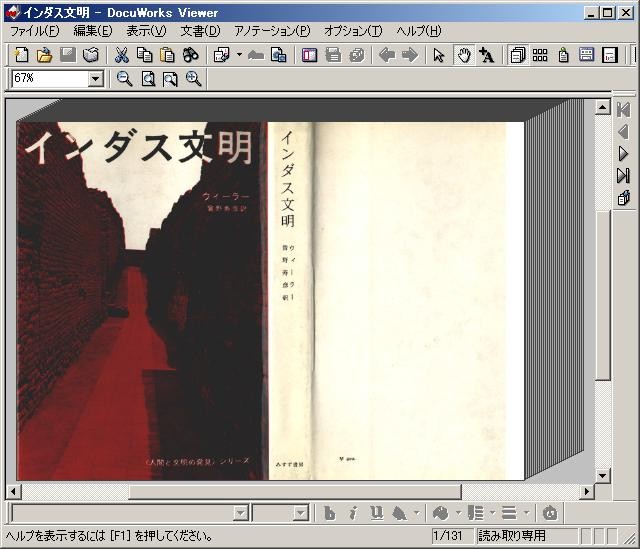Viewport: 640px width, 549px height.
Task: Open the オプション(T) menu
Action: (x=353, y=31)
